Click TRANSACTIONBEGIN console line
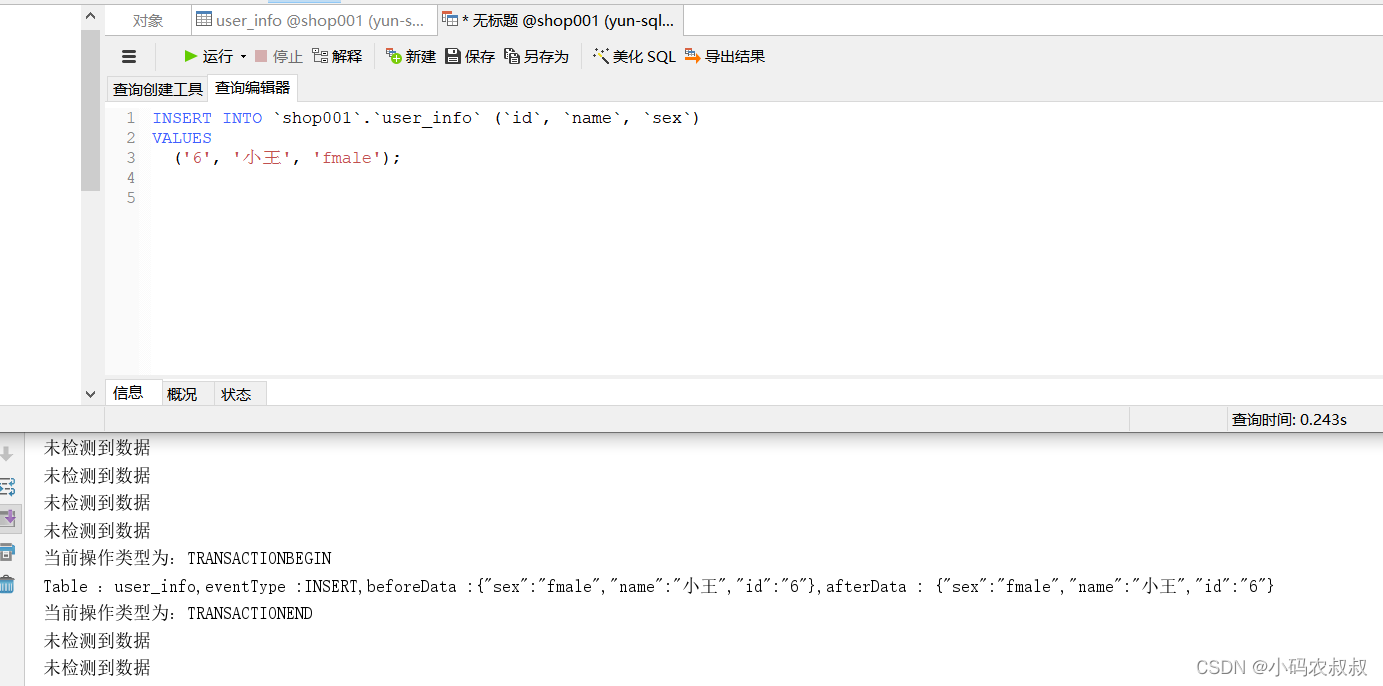The image size is (1383, 686). pyautogui.click(x=187, y=558)
